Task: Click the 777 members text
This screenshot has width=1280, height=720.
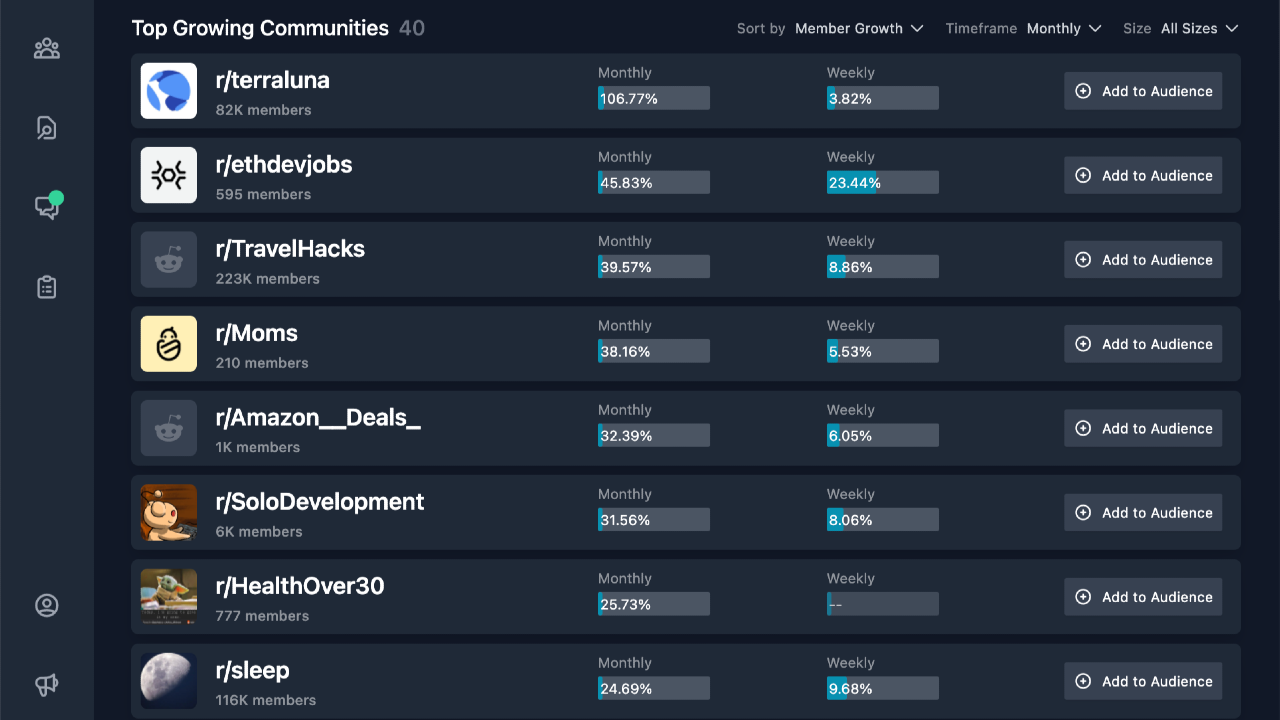Action: click(x=262, y=616)
